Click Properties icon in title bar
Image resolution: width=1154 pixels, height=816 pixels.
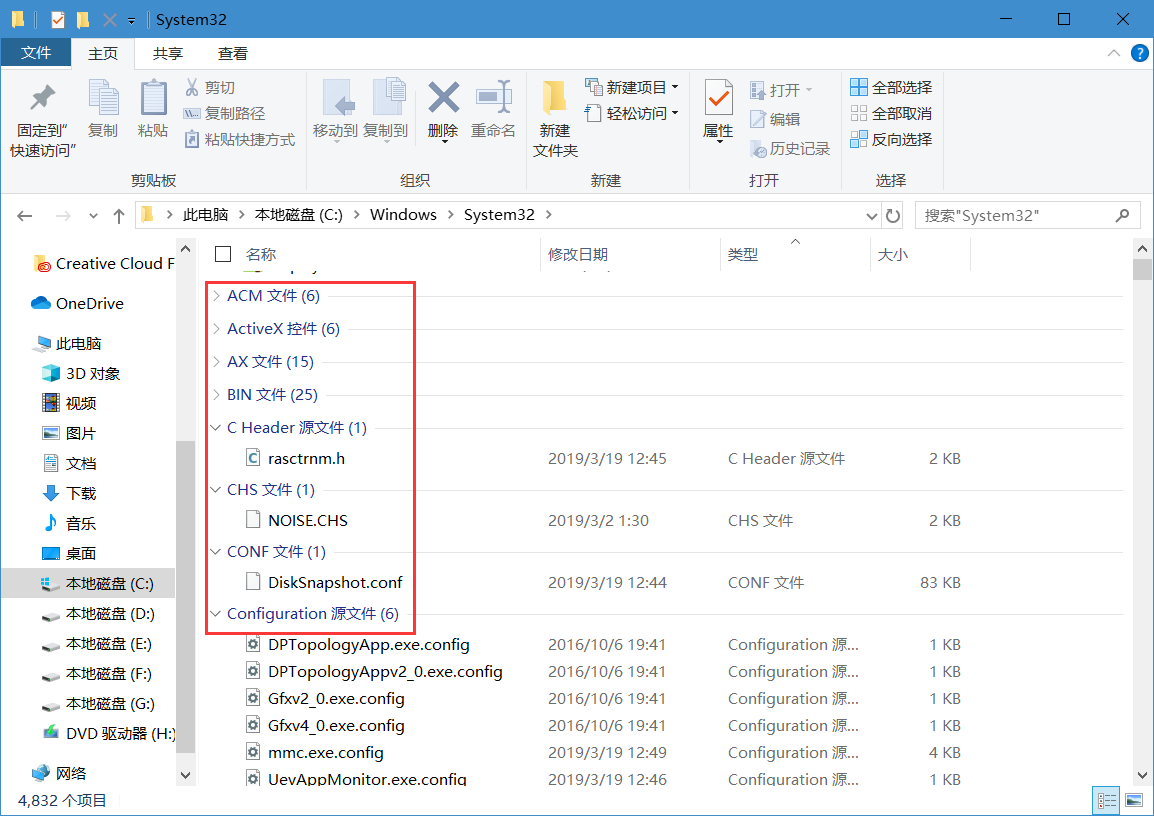click(x=57, y=19)
